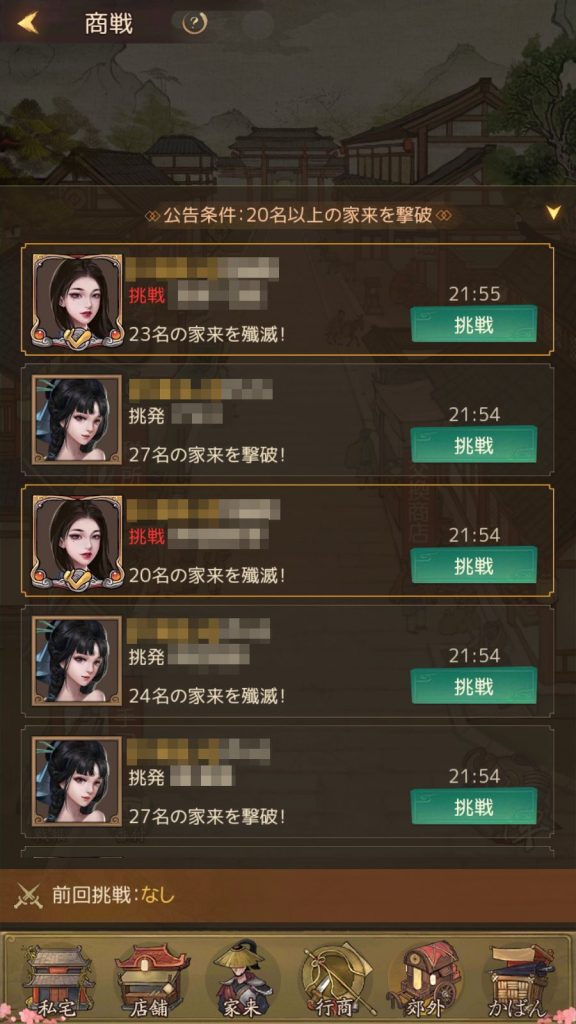
Task: Select avatar of the 23名 entry
Action: 77,300
